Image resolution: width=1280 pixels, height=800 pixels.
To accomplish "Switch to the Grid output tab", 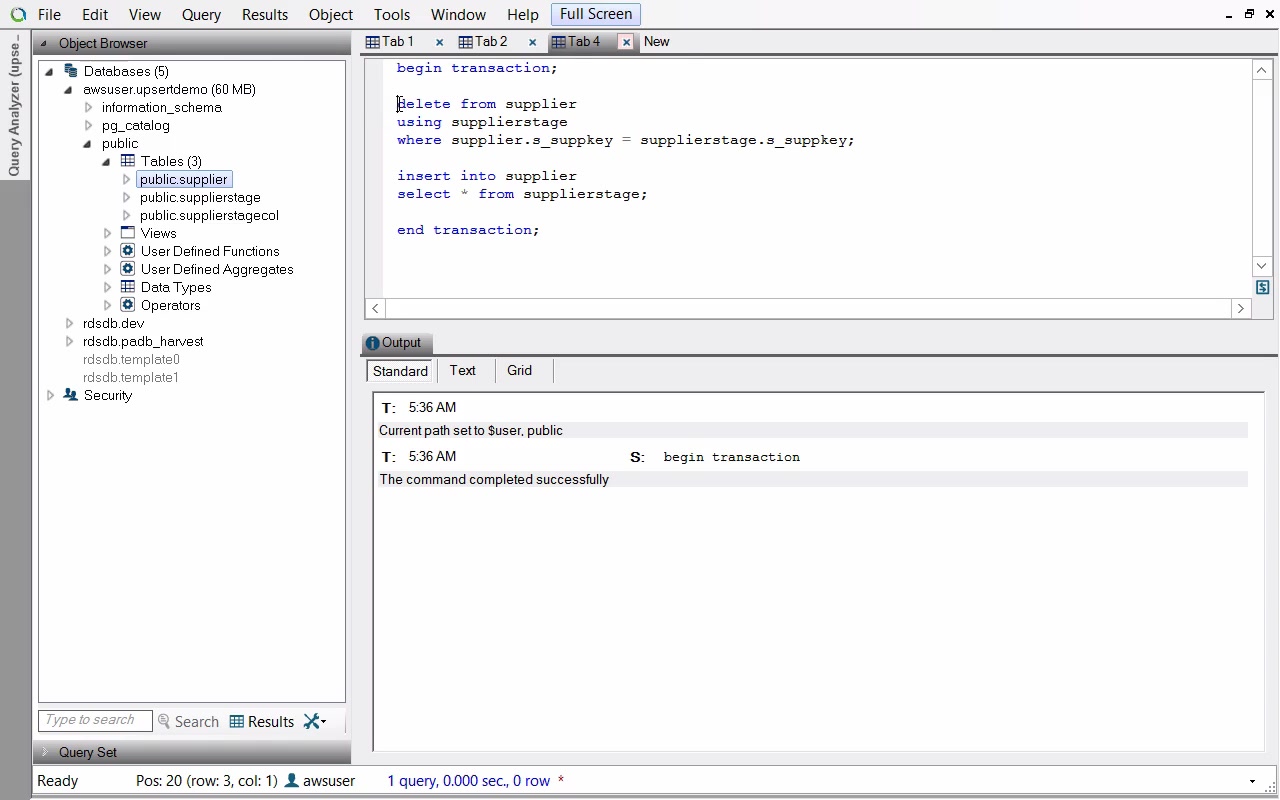I will click(x=519, y=370).
